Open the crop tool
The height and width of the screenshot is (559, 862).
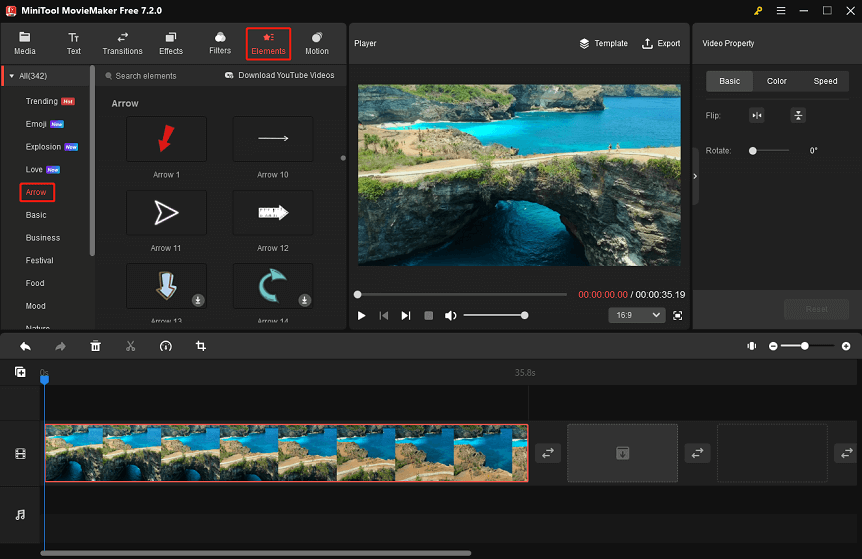tap(201, 346)
